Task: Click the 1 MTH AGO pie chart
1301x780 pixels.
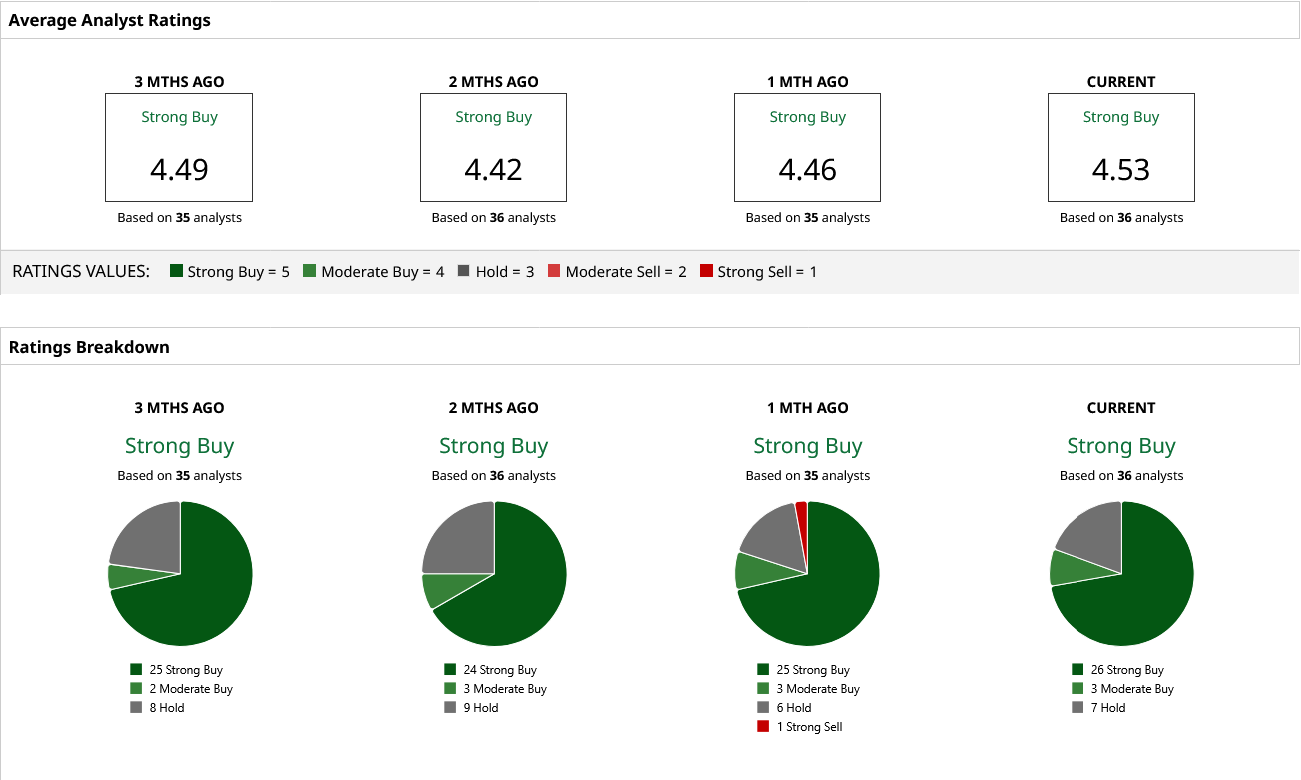Action: pos(807,574)
